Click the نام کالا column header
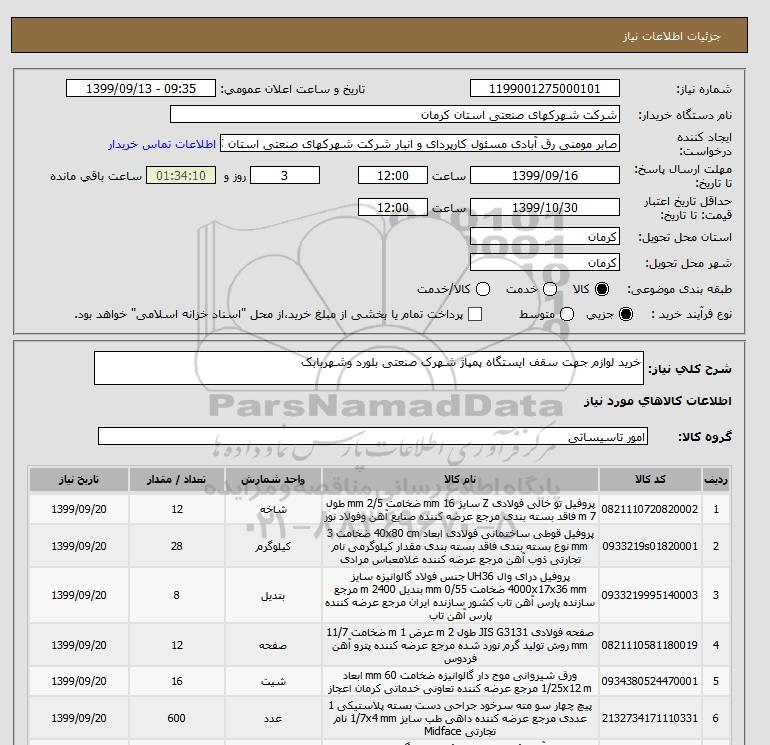The width and height of the screenshot is (770, 745). pos(460,479)
